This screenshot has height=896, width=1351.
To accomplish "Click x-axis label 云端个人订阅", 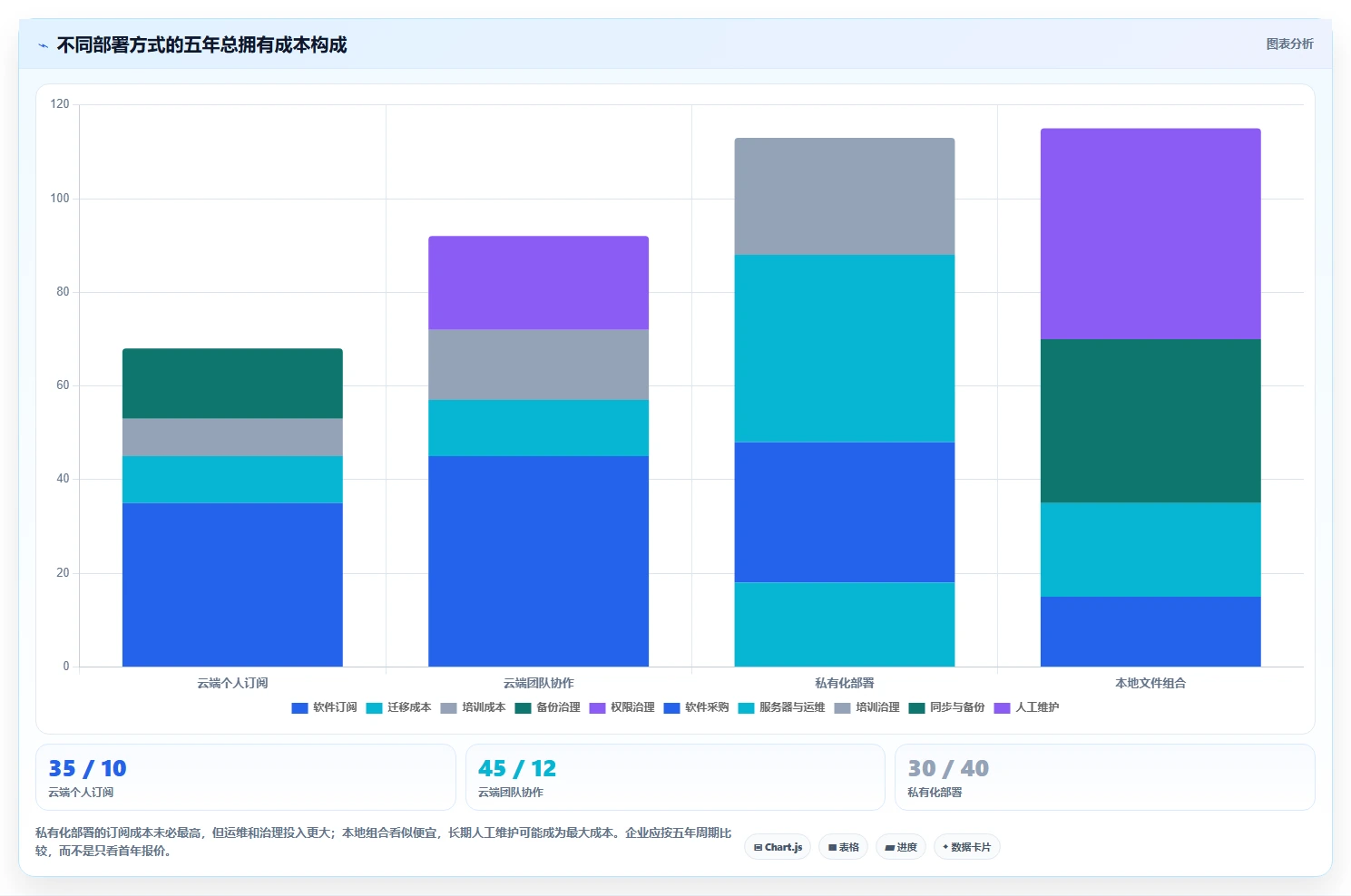I will tap(232, 683).
